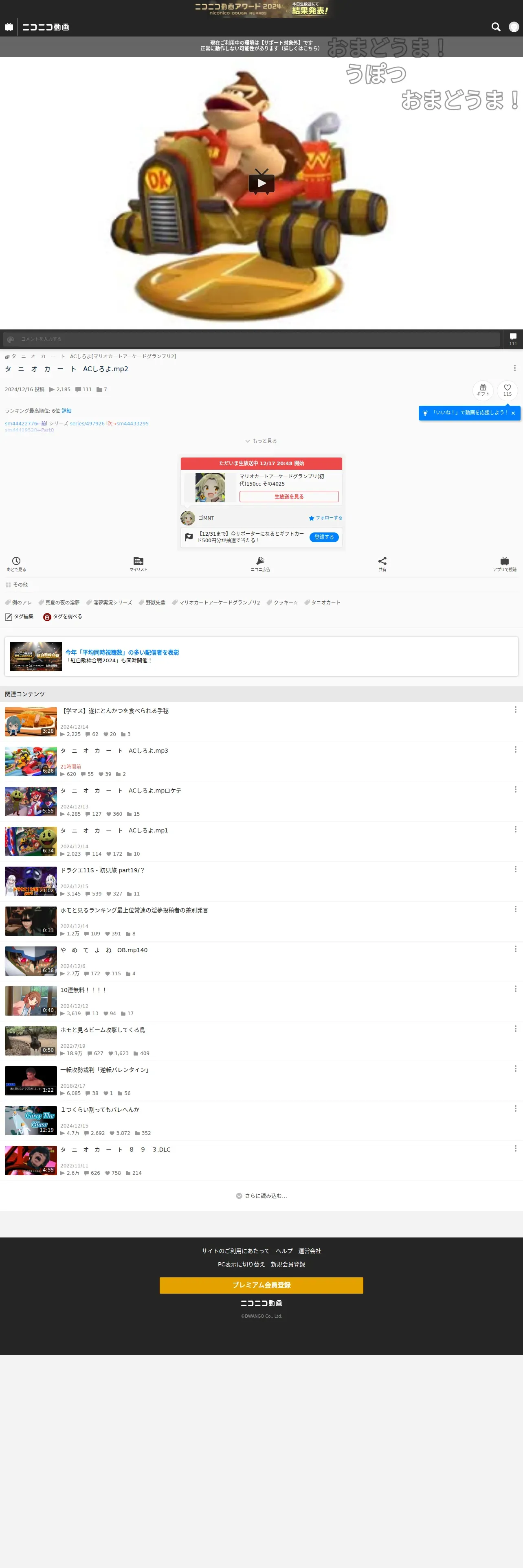Select tag 例のアレ
Screen dimensions: 523x1568
(x=18, y=602)
